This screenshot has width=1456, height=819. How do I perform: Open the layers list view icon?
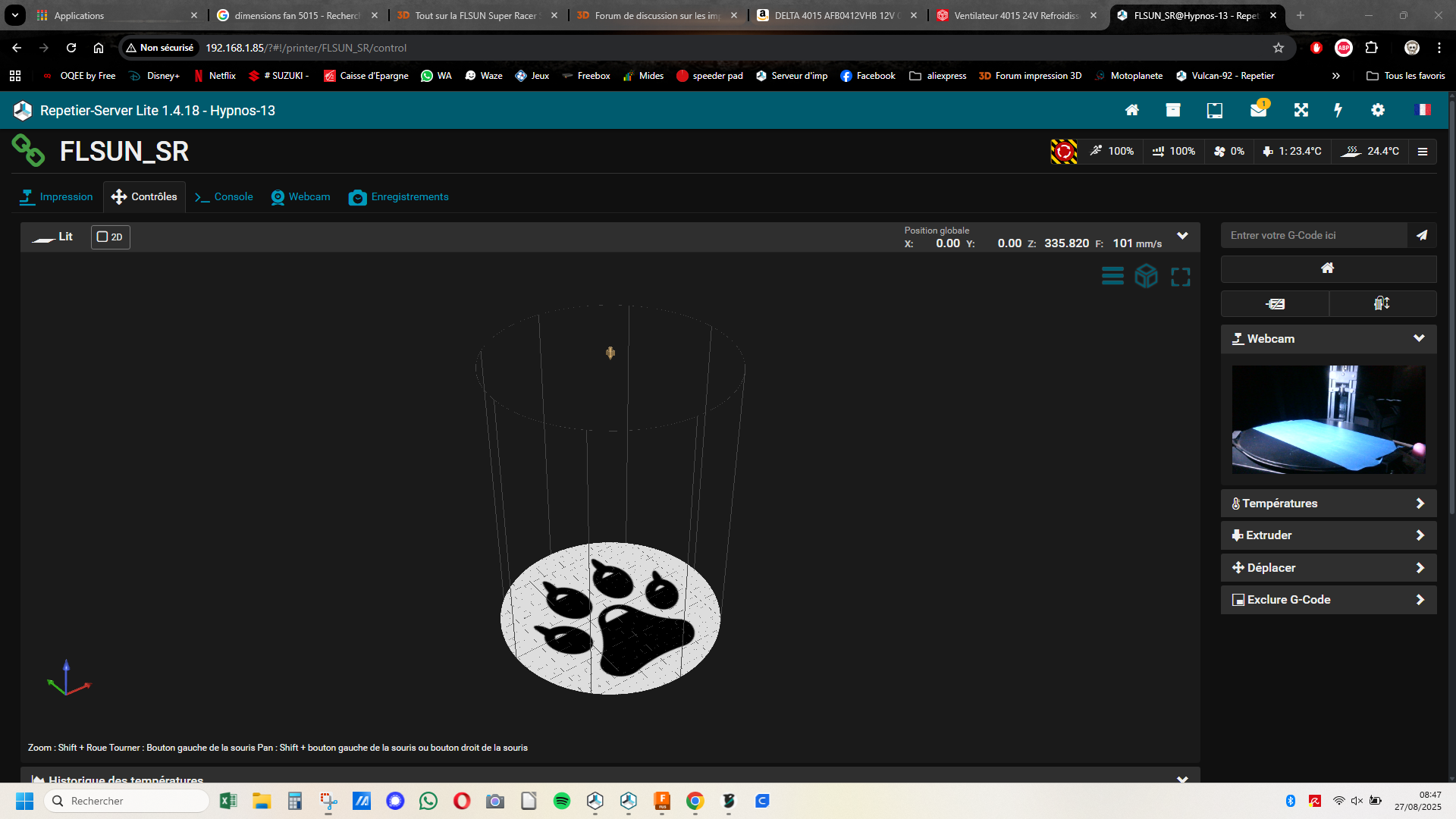[x=1112, y=276]
